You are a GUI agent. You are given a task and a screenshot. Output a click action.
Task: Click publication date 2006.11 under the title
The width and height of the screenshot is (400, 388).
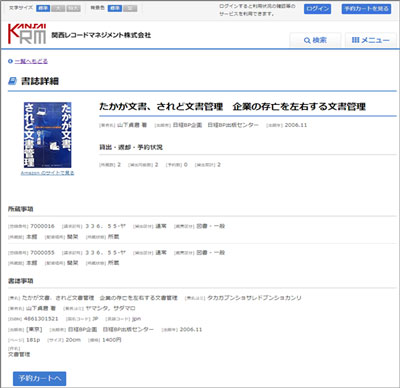tap(296, 125)
